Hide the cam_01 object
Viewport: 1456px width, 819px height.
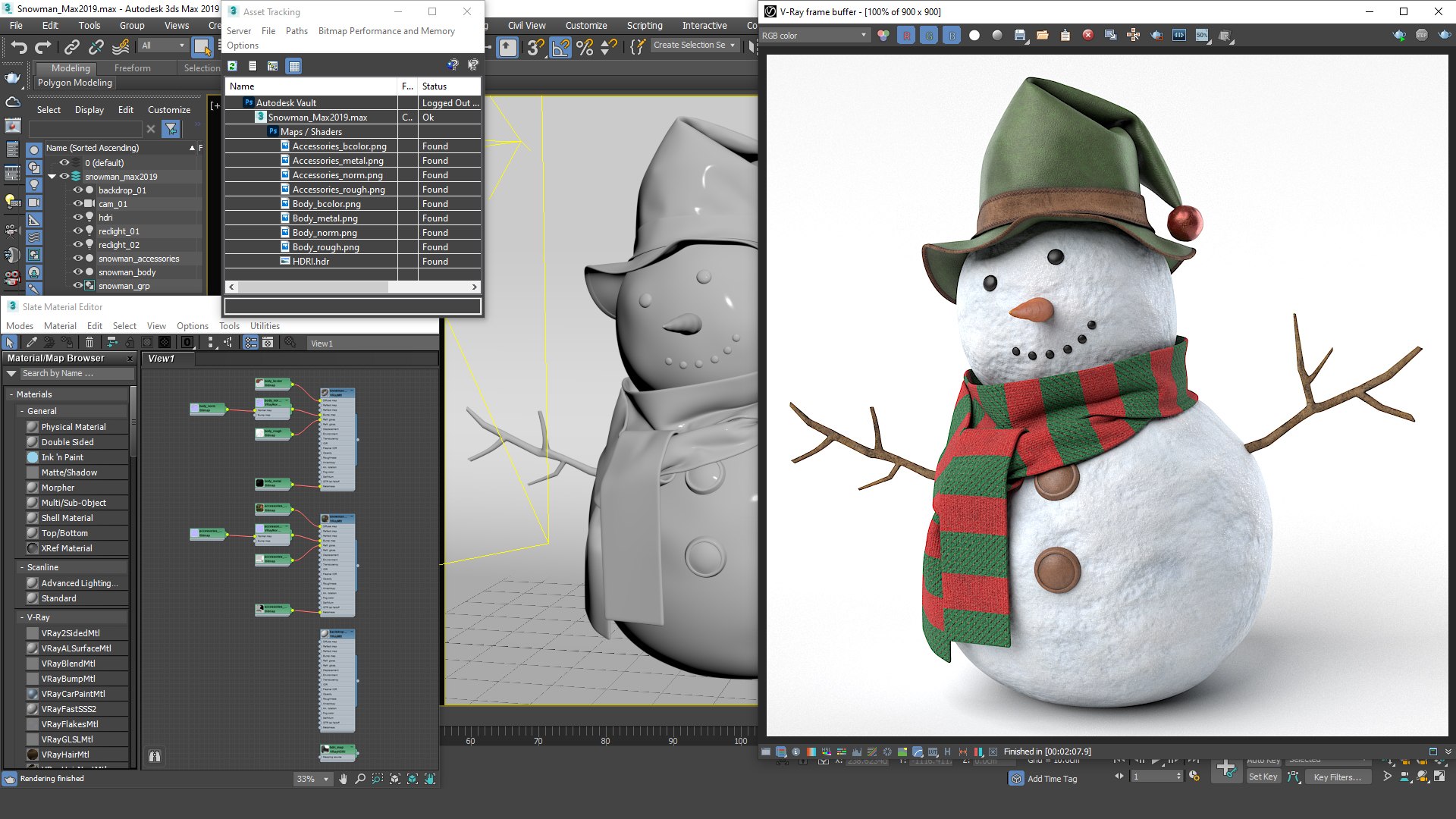[77, 204]
